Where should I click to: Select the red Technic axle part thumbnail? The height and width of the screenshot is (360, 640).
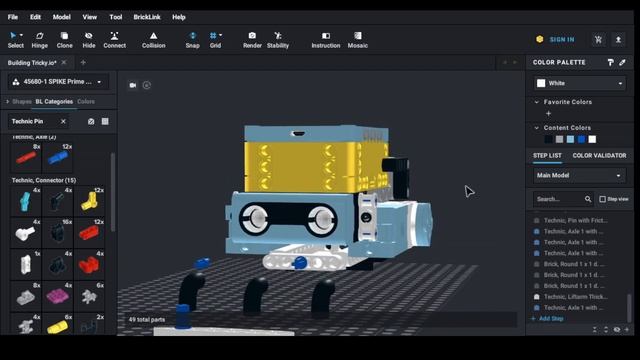[26, 157]
